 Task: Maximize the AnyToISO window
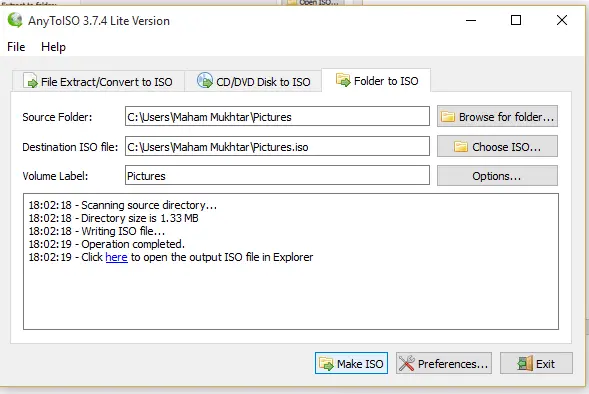(x=516, y=20)
